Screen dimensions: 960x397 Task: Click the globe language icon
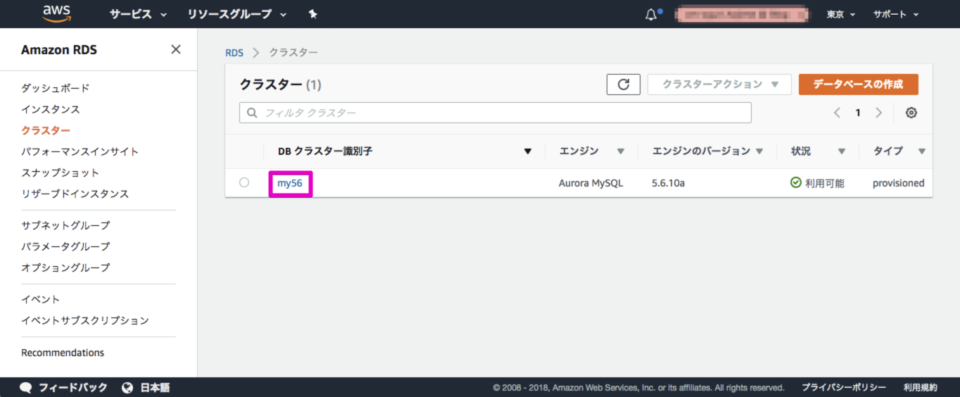127,387
